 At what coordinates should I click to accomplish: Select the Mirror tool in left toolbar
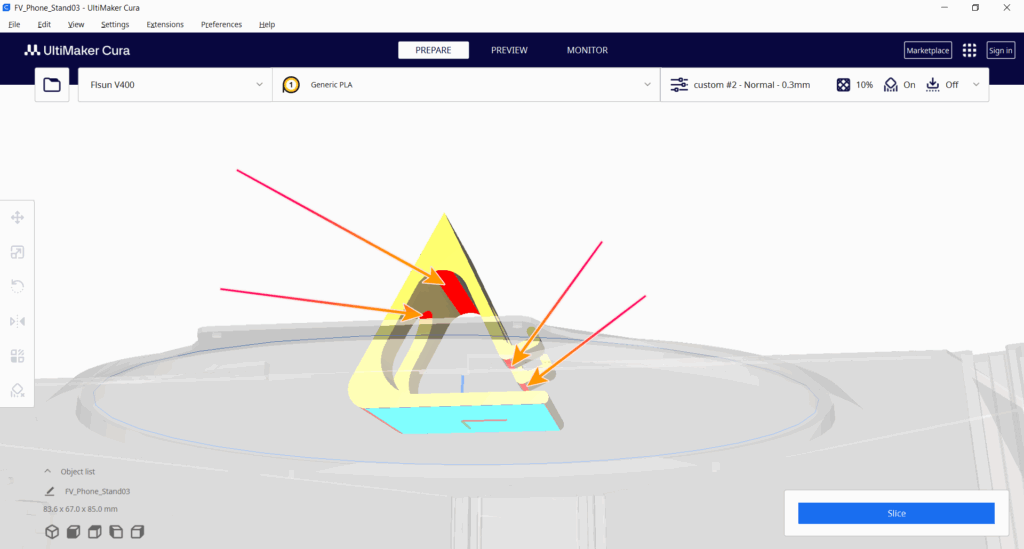tap(18, 321)
